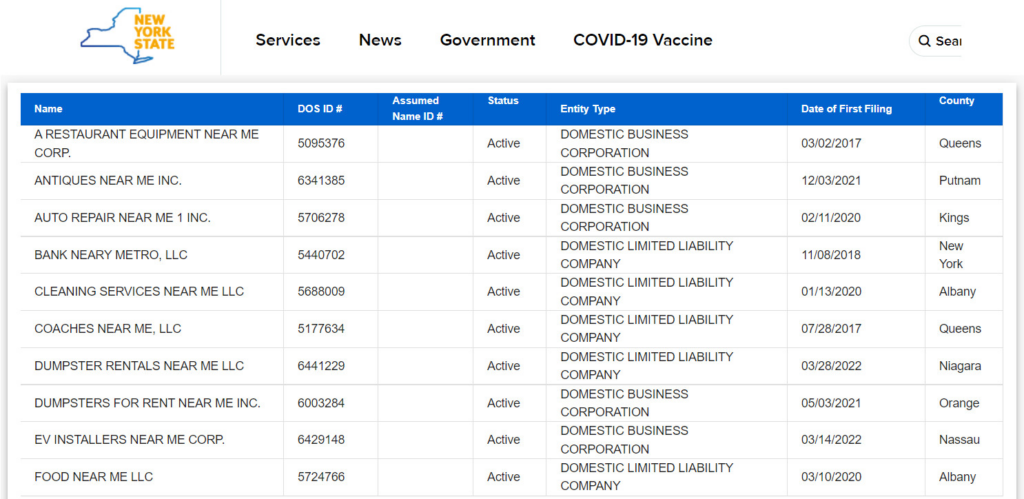Open CLEANING SERVICES NEAR ME LLC
Screen dimensions: 1024x499
139,292
